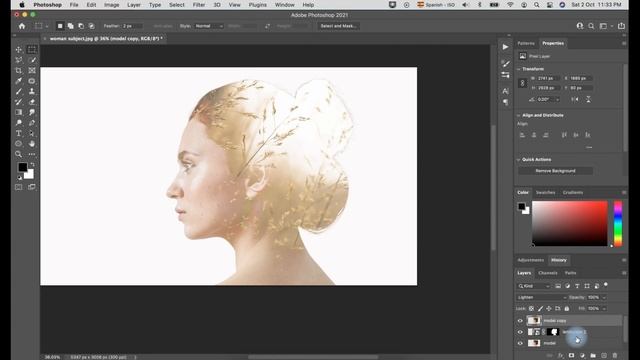Toggle lock position

coord(549,309)
